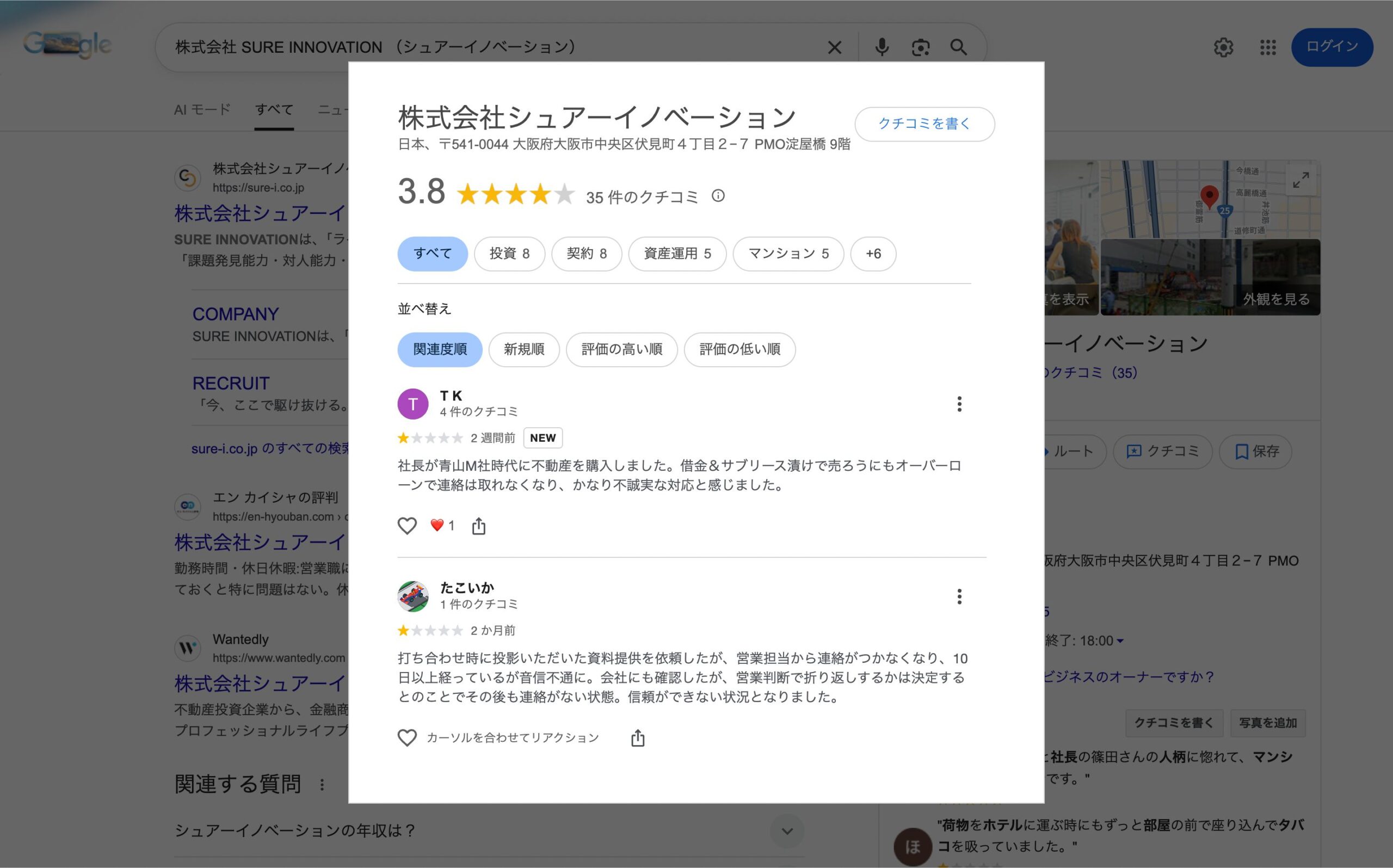Sort reviews by 評価の低い順
This screenshot has height=868, width=1393.
(x=739, y=349)
